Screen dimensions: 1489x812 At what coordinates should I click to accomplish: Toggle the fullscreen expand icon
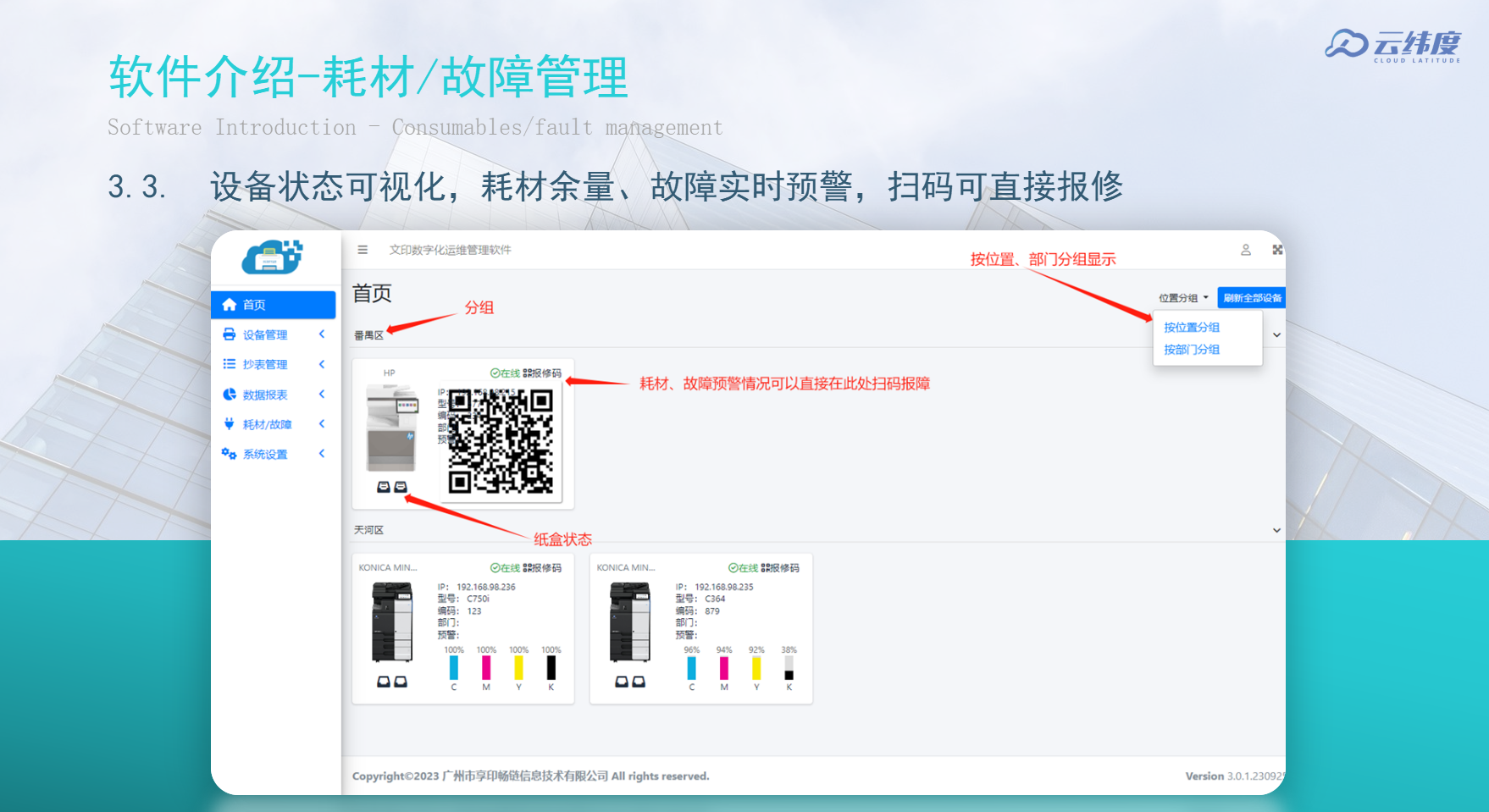pyautogui.click(x=1277, y=250)
